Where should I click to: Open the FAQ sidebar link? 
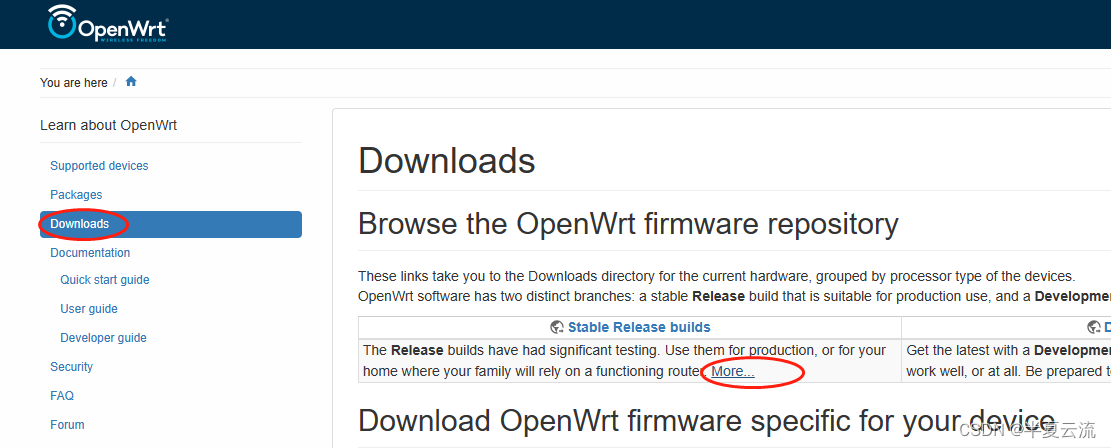[x=62, y=396]
